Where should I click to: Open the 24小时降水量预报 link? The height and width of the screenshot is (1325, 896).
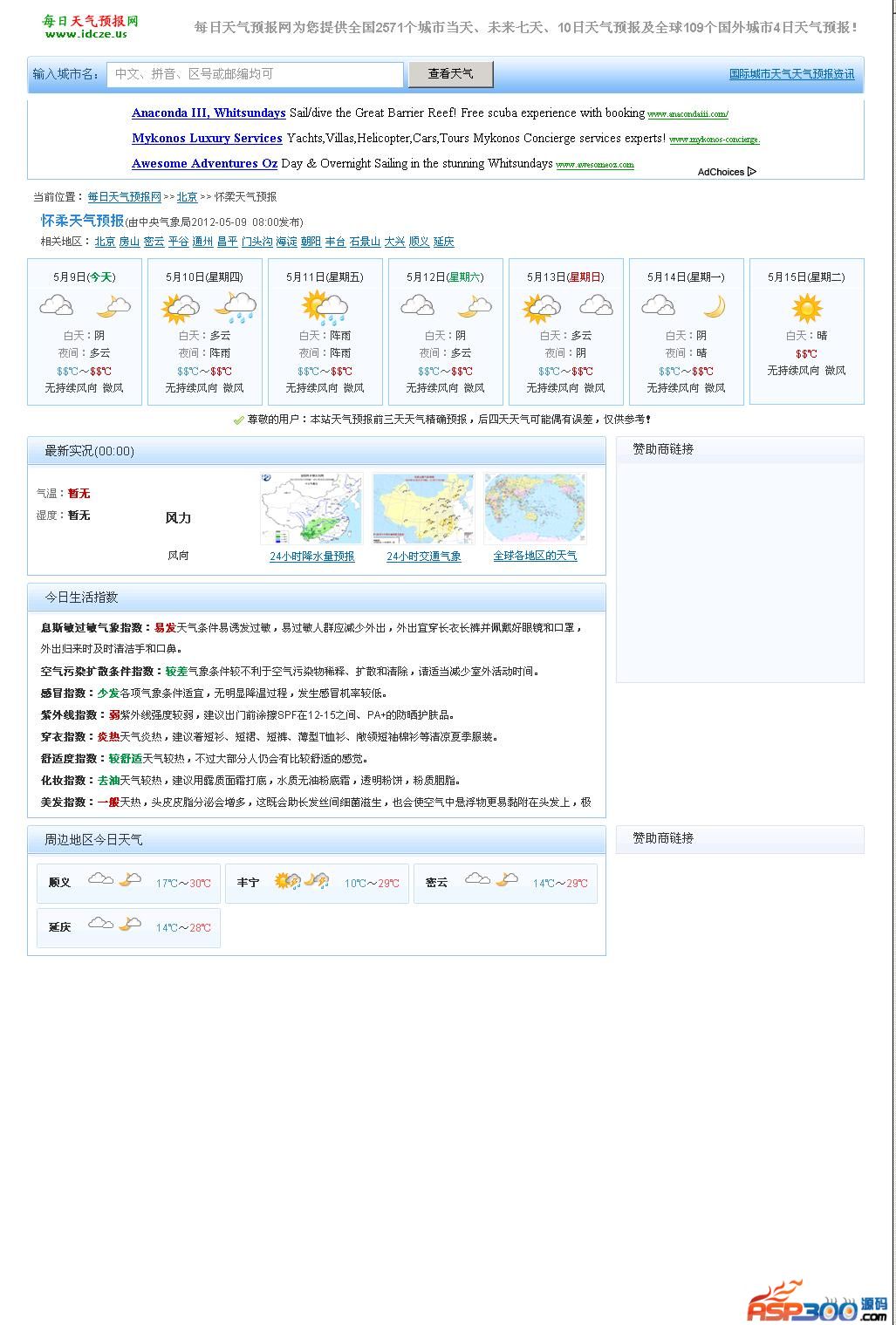pos(311,557)
